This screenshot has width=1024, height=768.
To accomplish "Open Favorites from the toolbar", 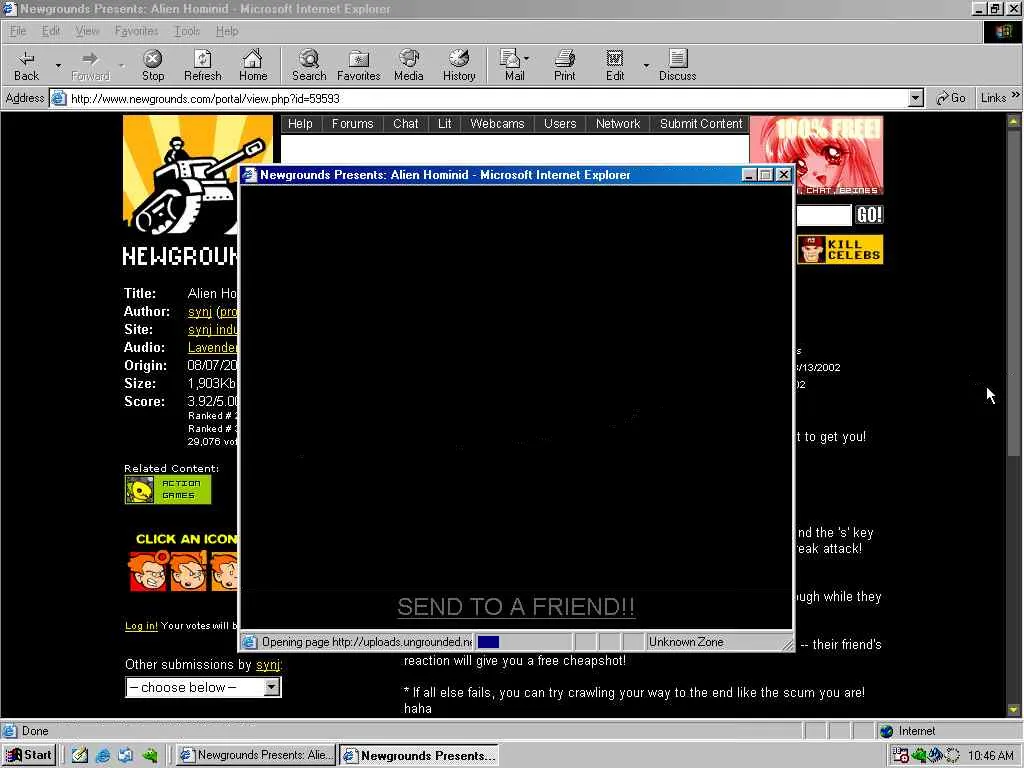I will pyautogui.click(x=359, y=65).
